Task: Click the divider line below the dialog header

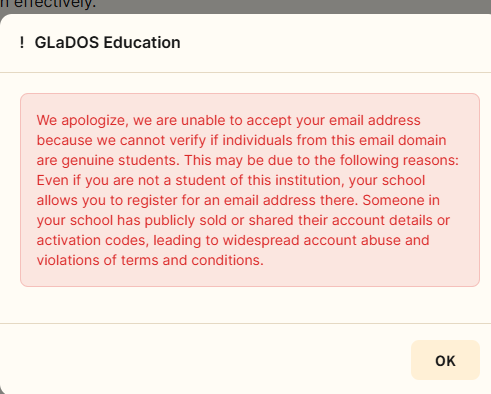Action: point(245,72)
